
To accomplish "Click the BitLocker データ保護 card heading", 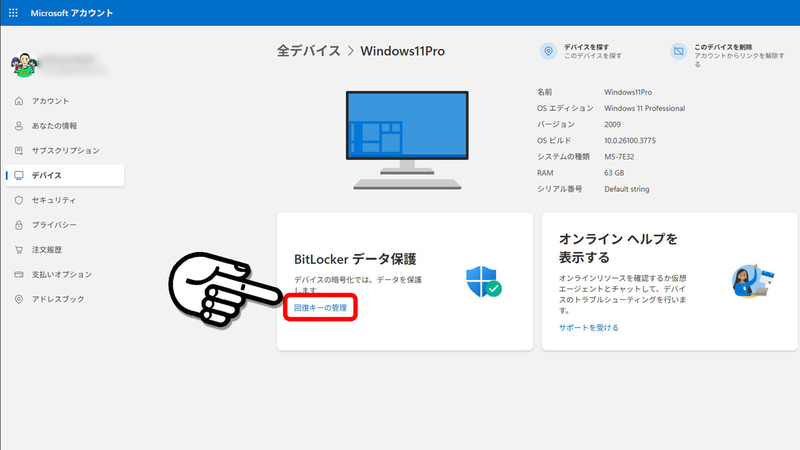I will [x=355, y=259].
